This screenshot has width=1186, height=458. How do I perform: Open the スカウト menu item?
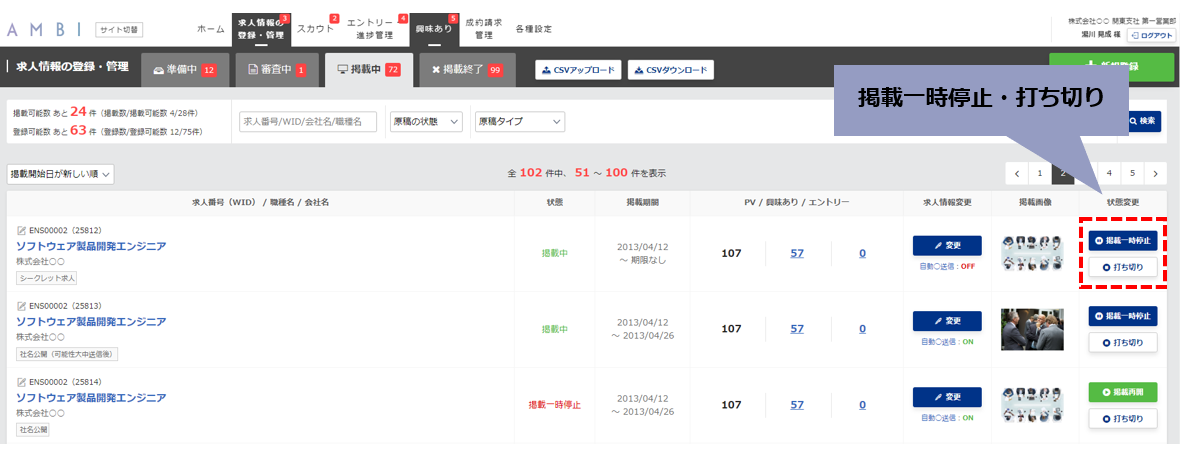click(315, 29)
